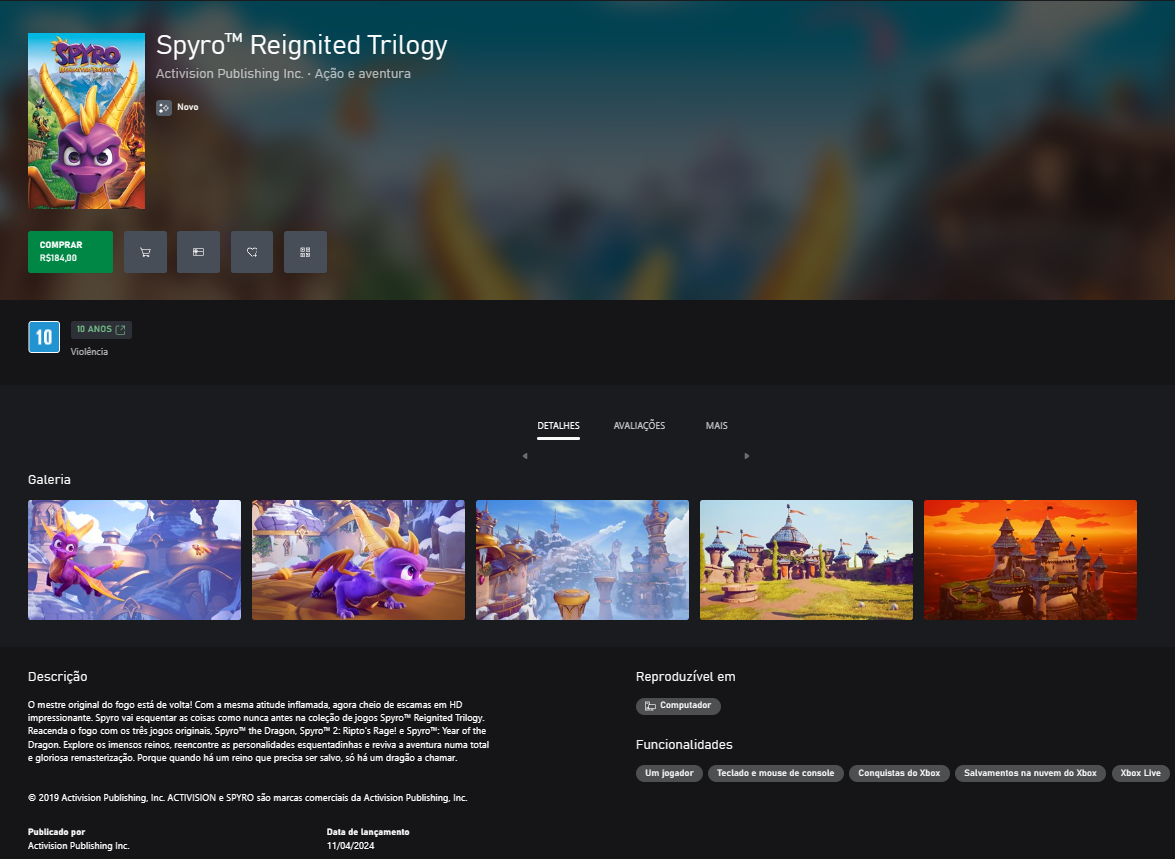Click the Violência content descriptor text
This screenshot has height=859, width=1175.
point(89,352)
